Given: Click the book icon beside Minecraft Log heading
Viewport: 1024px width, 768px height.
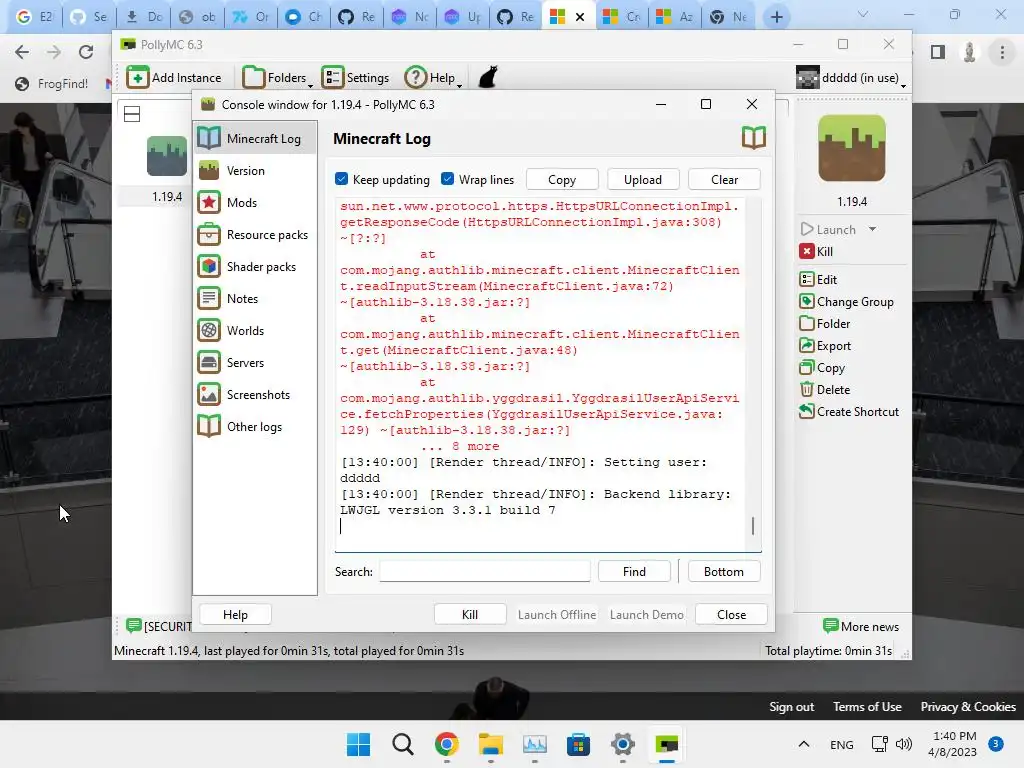Looking at the screenshot, I should point(754,138).
